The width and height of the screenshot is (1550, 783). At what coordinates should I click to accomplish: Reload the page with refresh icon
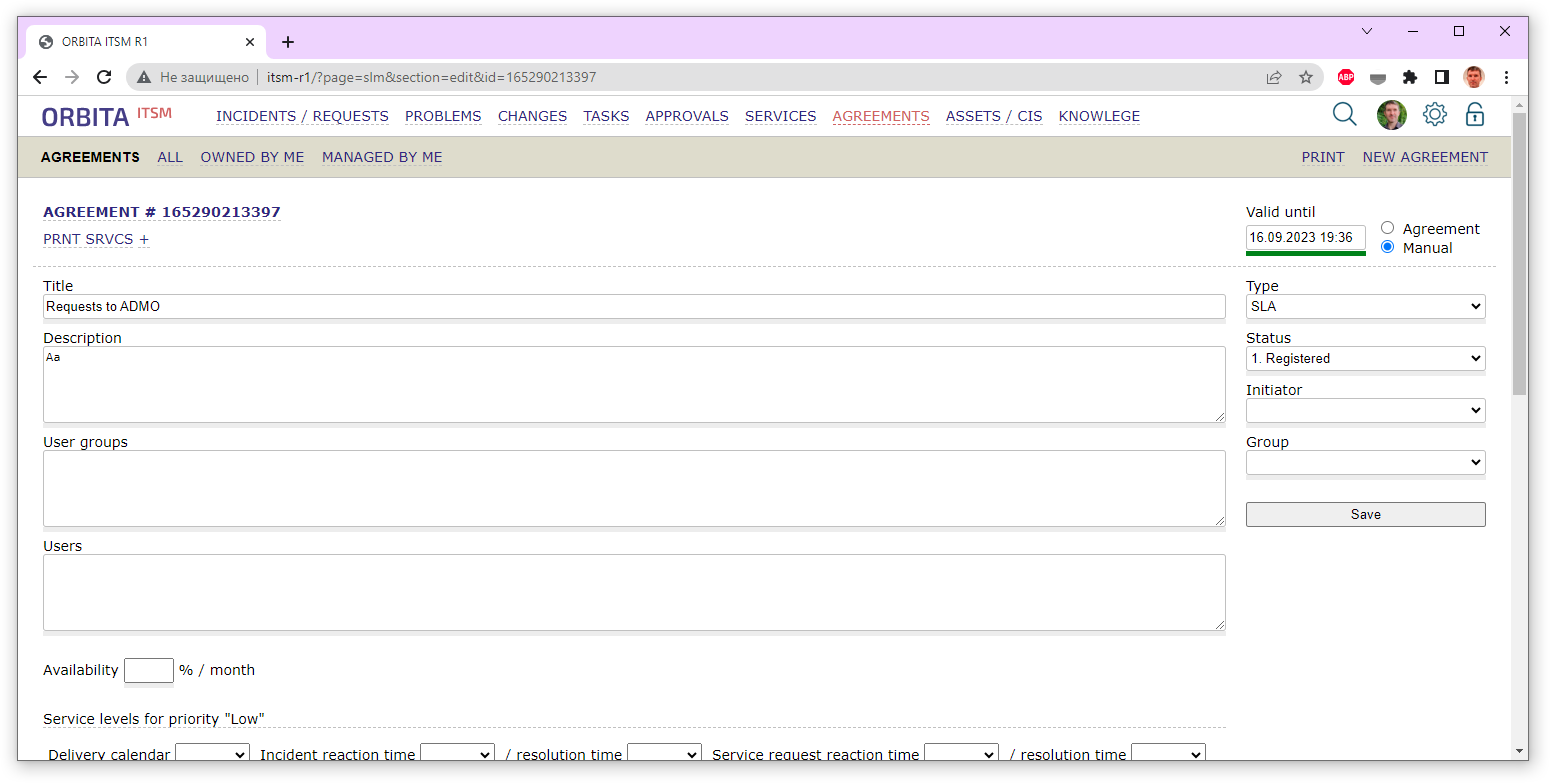104,77
